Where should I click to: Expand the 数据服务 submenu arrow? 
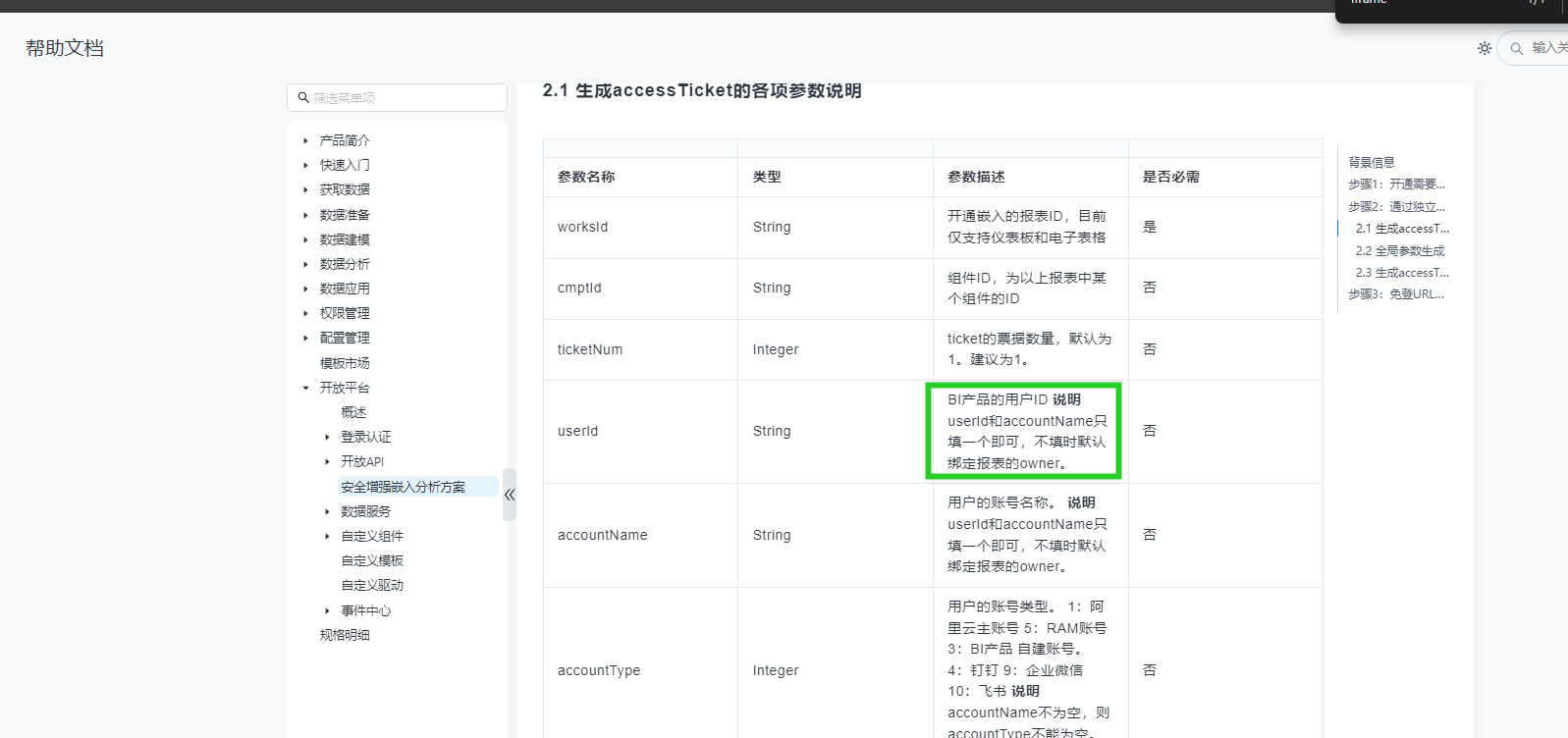327,512
